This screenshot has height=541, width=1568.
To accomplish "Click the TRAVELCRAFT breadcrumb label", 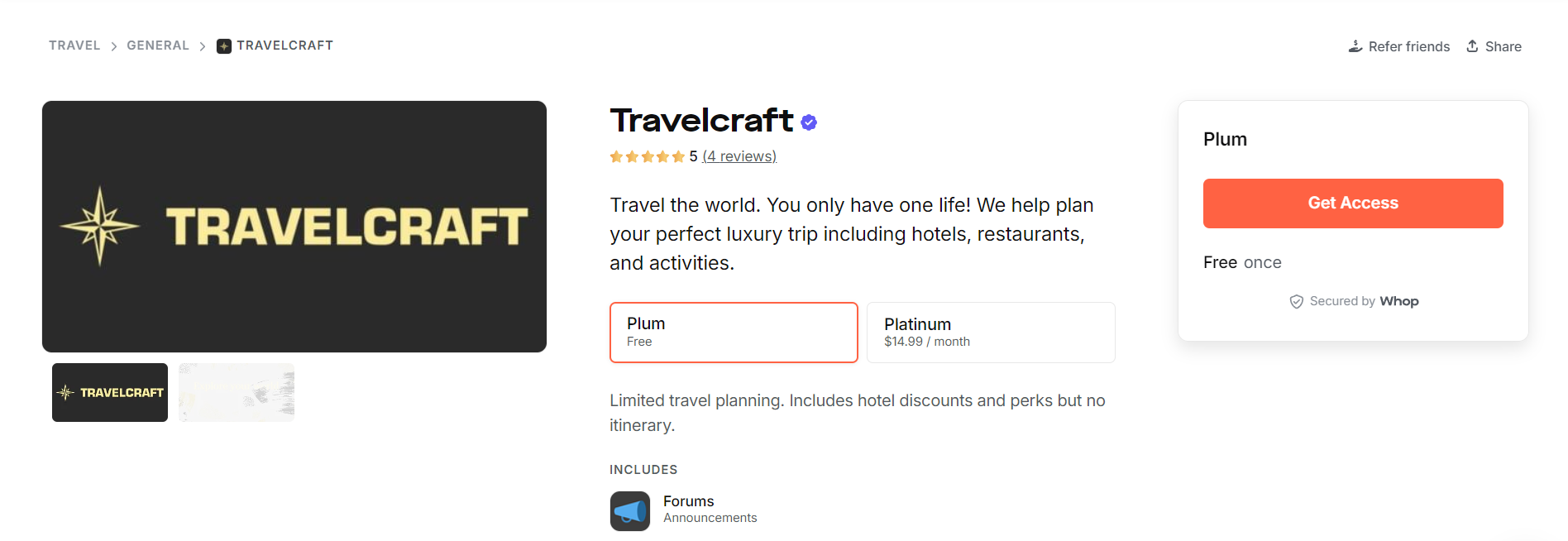I will (x=284, y=45).
